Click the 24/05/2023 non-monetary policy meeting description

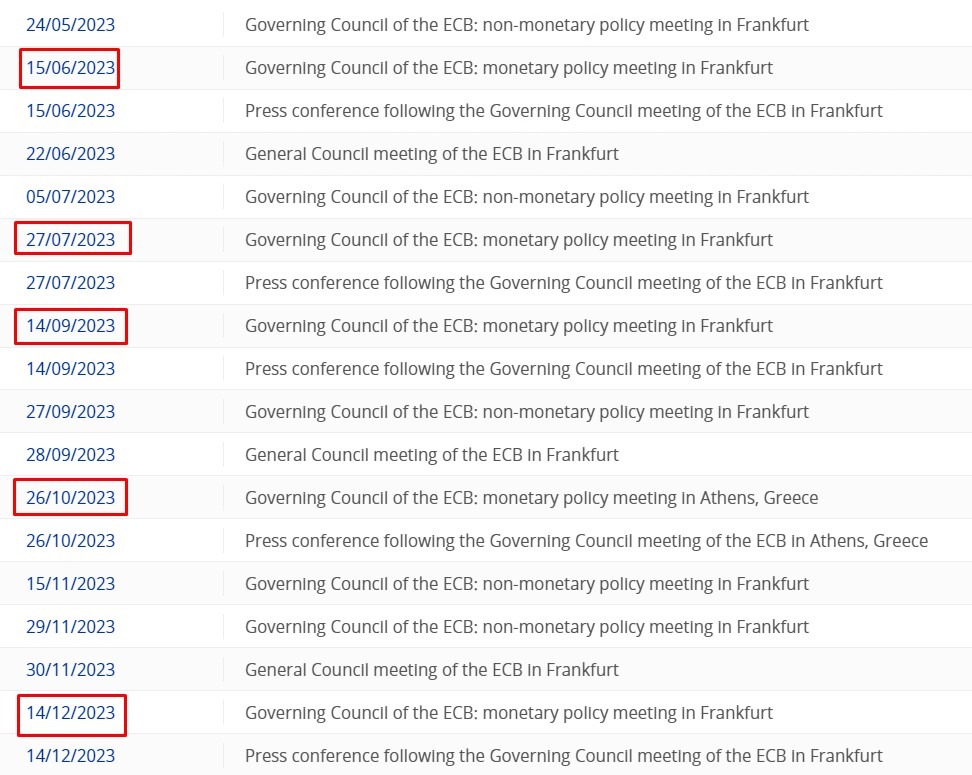(x=527, y=25)
